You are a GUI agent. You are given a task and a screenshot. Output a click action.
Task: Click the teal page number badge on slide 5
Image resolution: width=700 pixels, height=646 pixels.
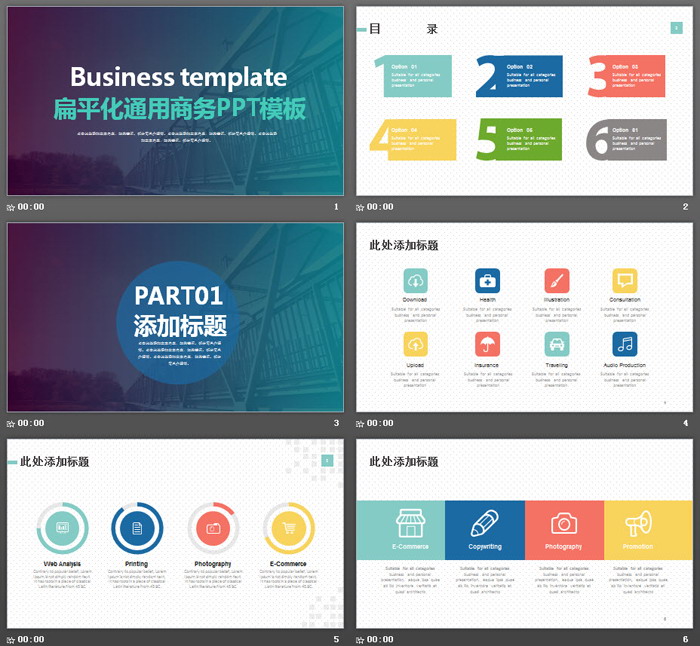pyautogui.click(x=327, y=460)
